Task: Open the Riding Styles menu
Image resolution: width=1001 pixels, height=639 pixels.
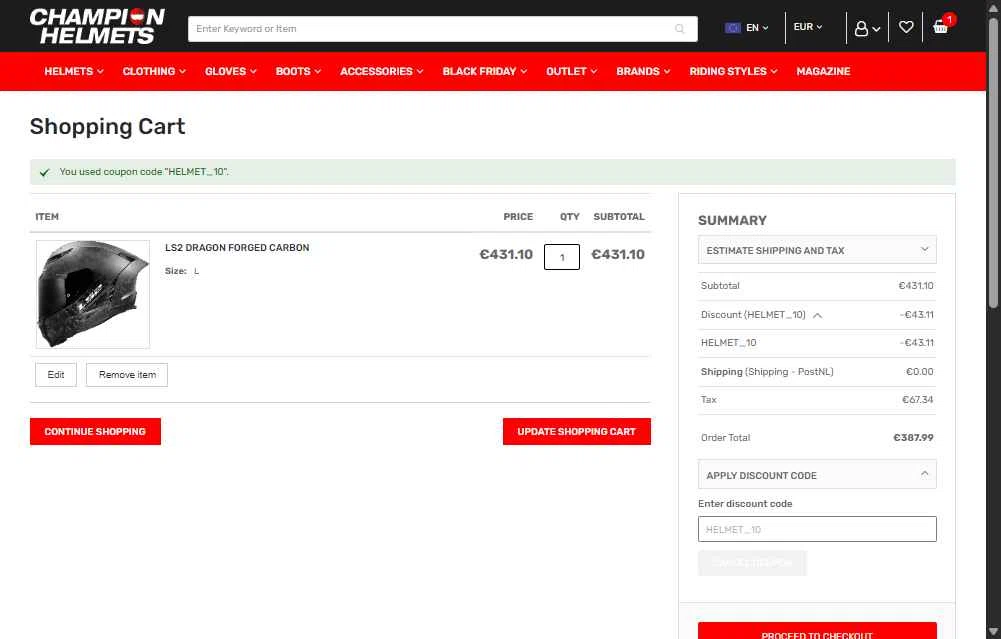Action: (733, 71)
